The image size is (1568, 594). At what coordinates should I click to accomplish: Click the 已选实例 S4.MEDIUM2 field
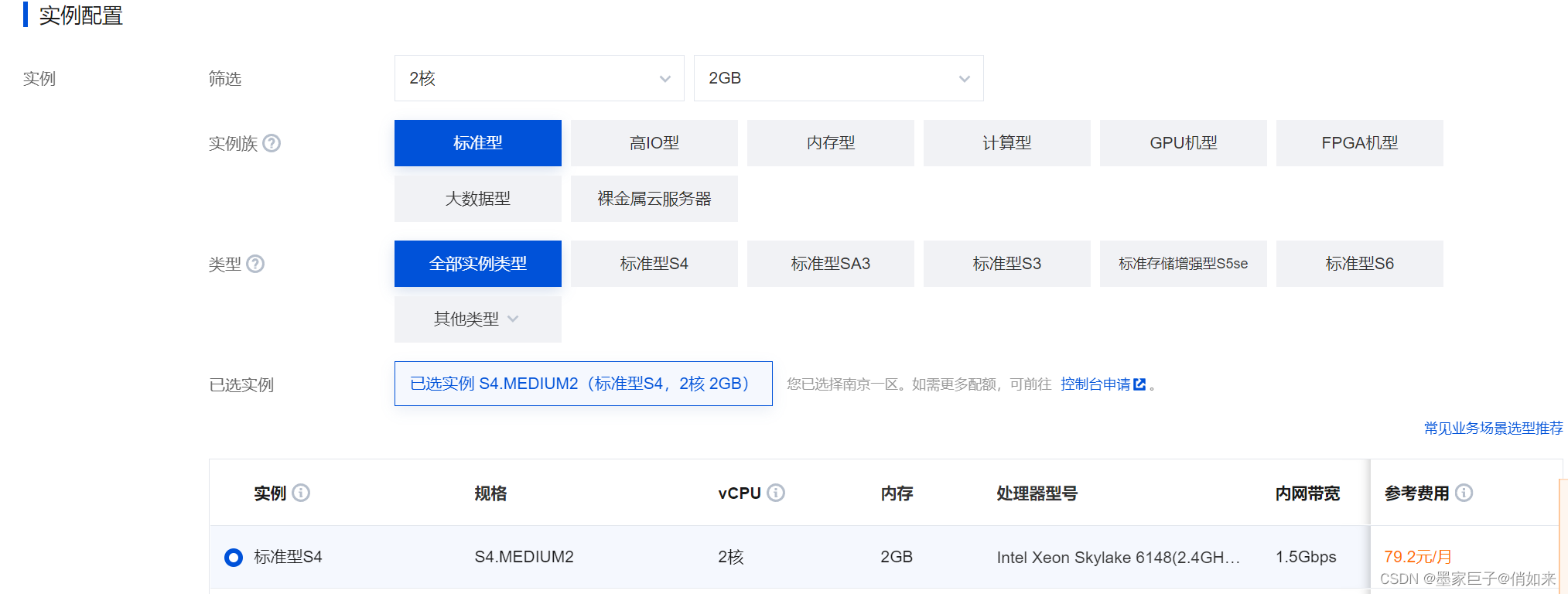(x=583, y=384)
